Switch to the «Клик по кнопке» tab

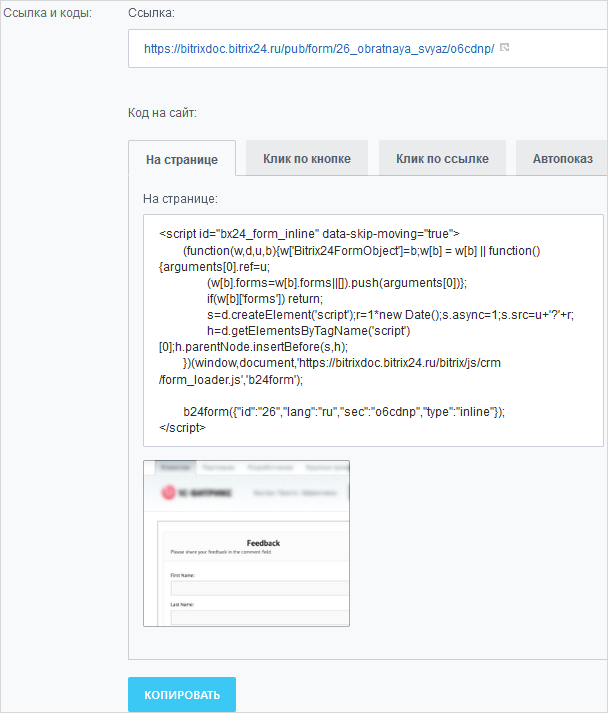307,158
